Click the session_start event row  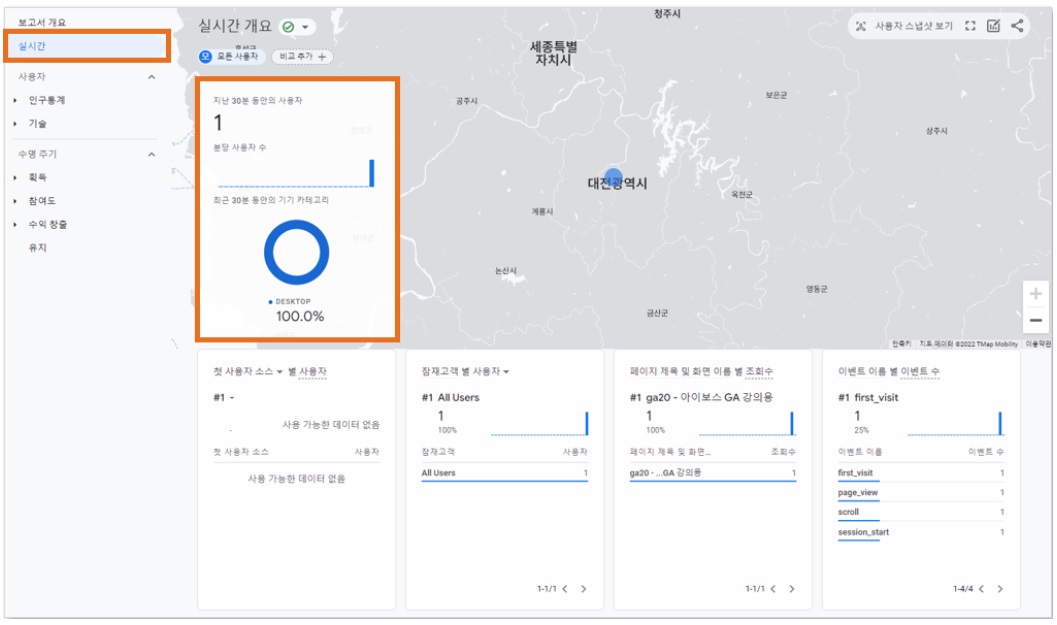921,533
